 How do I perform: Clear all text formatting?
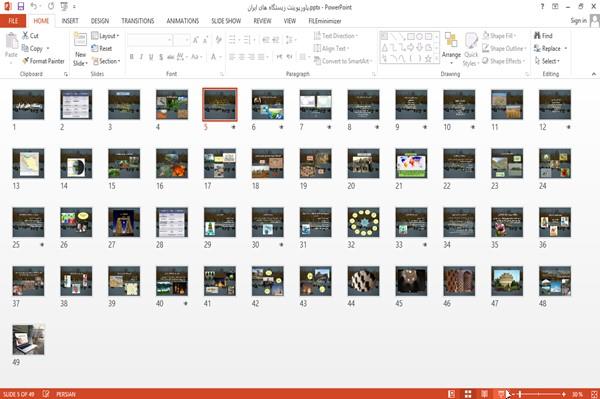point(218,40)
